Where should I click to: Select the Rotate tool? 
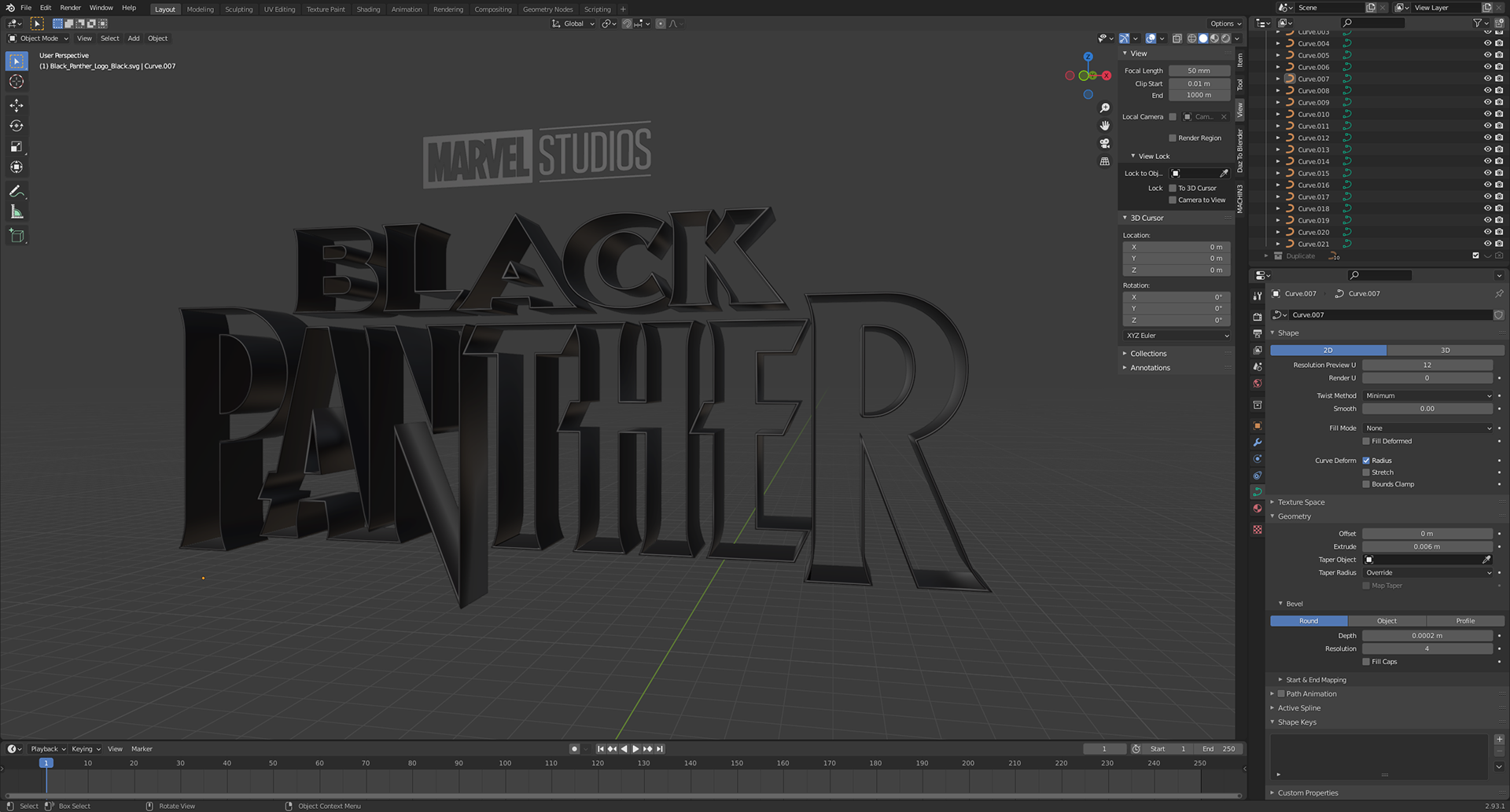pyautogui.click(x=17, y=126)
